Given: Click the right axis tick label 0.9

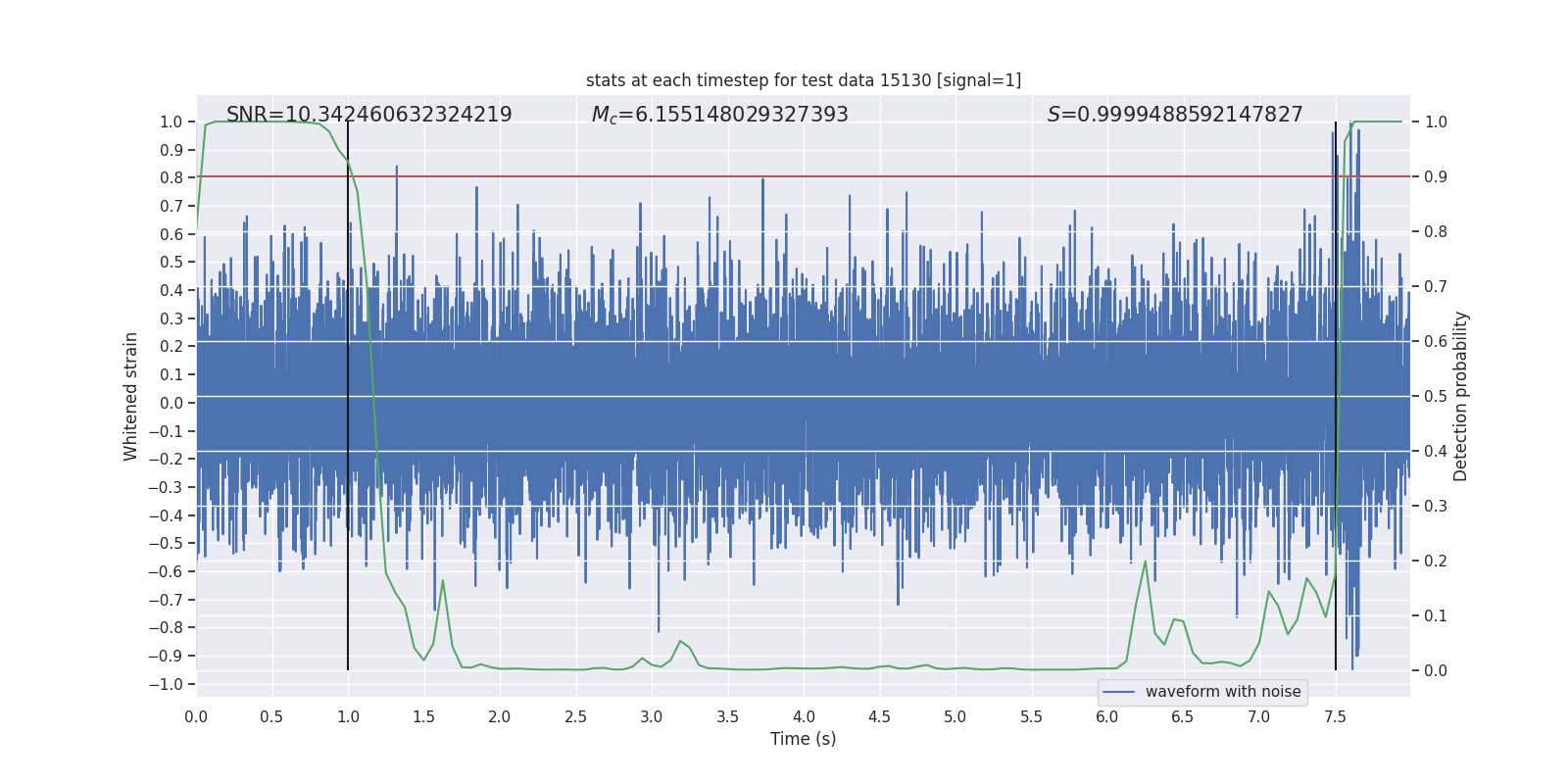Looking at the screenshot, I should coord(1436,177).
